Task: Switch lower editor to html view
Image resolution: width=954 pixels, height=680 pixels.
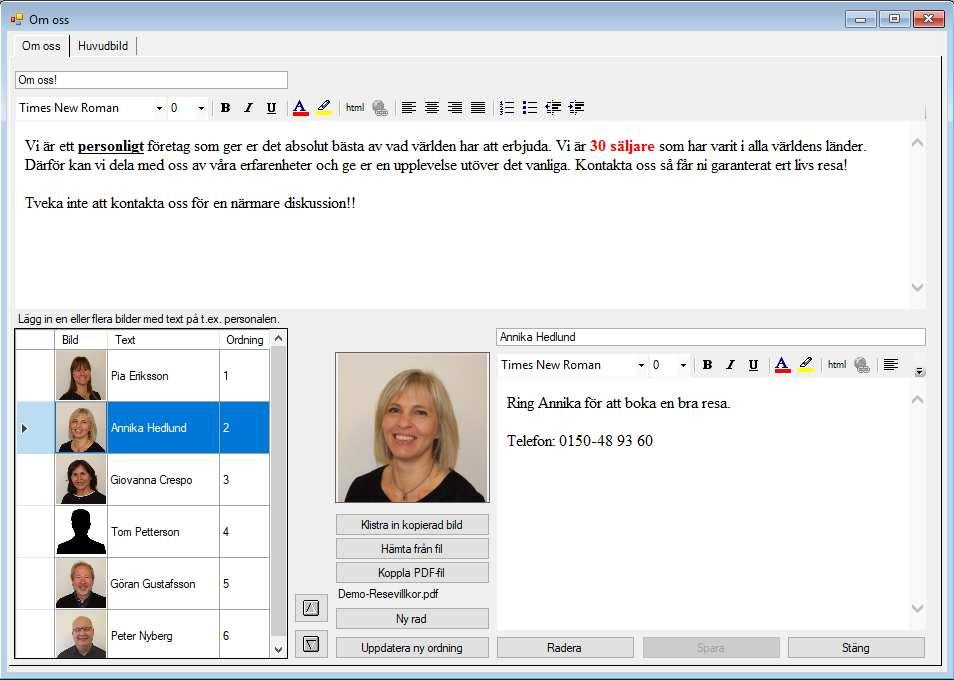Action: [837, 365]
